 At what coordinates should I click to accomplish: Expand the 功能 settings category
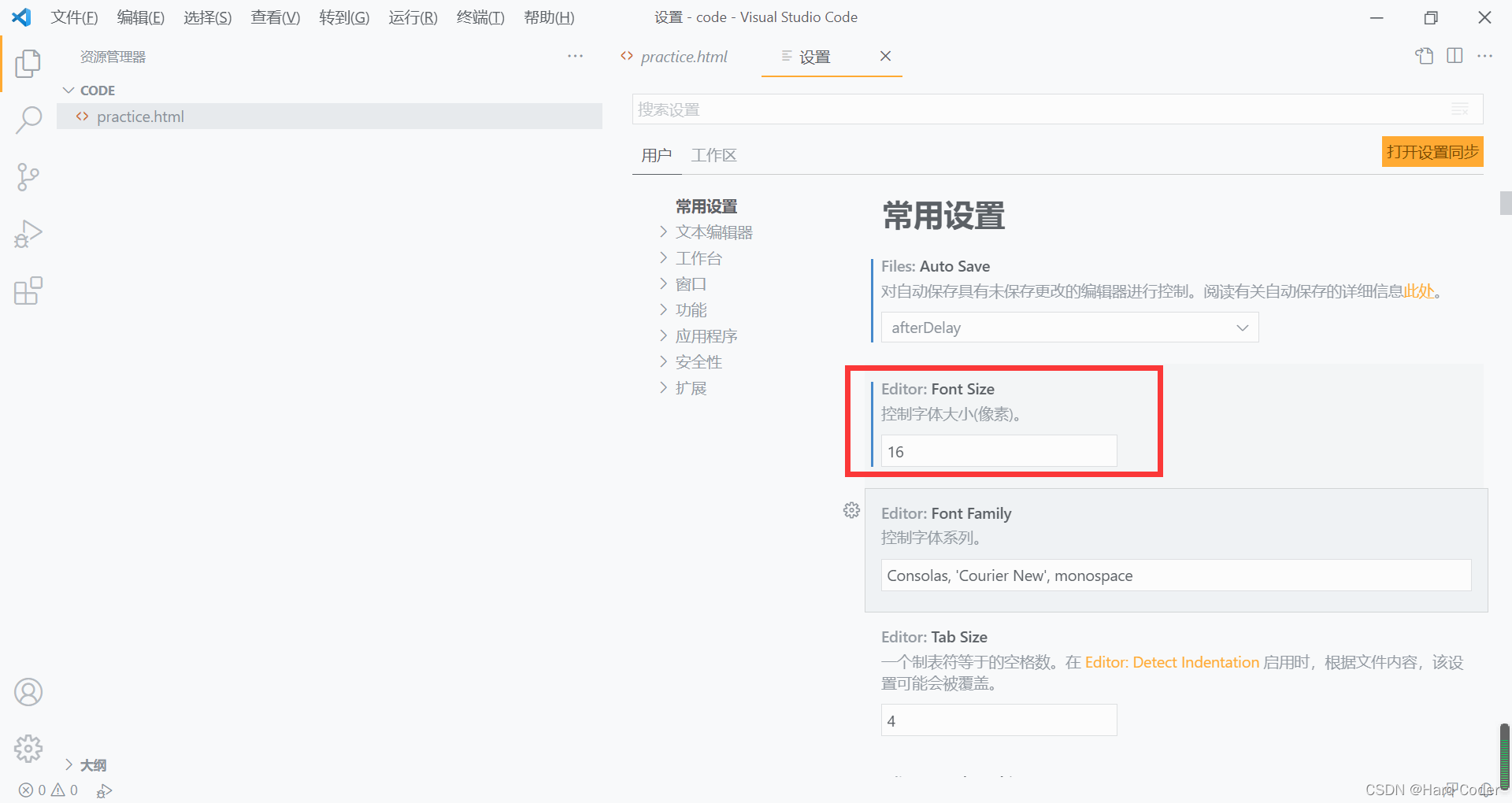(x=683, y=310)
